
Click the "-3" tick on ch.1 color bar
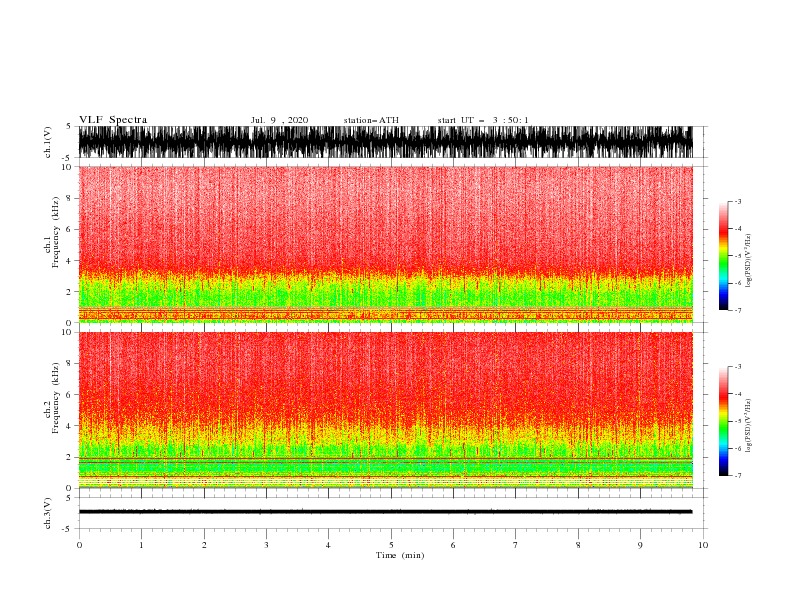pyautogui.click(x=737, y=201)
